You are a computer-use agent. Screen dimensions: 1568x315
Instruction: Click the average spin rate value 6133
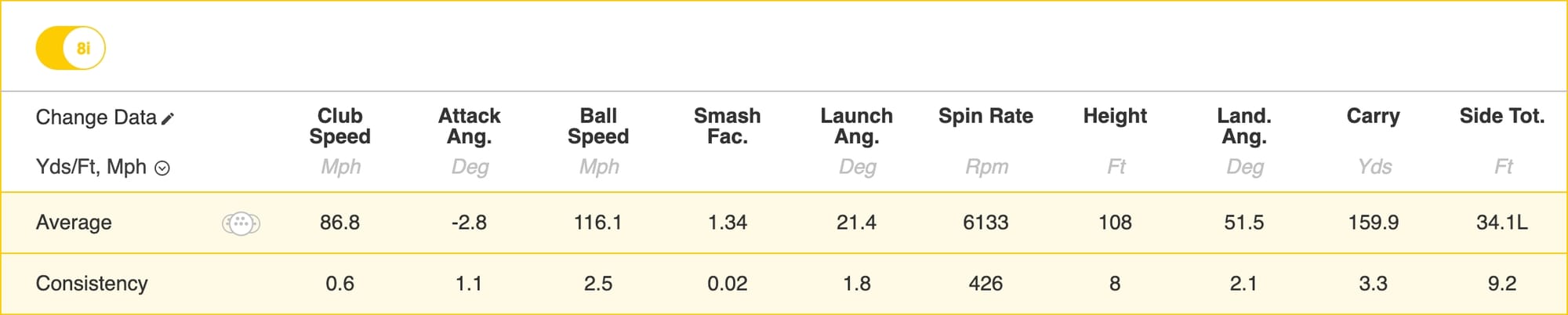pos(985,223)
